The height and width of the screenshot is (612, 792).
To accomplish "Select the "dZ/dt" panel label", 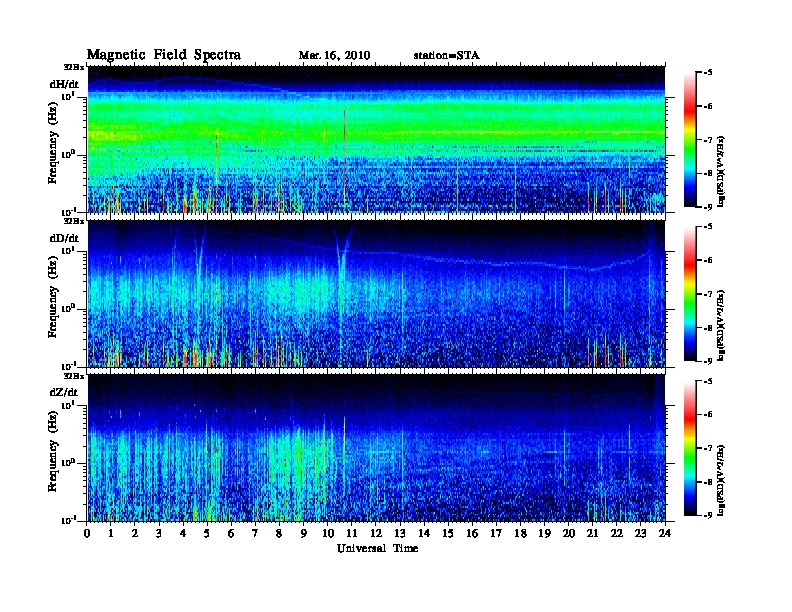I will click(64, 392).
